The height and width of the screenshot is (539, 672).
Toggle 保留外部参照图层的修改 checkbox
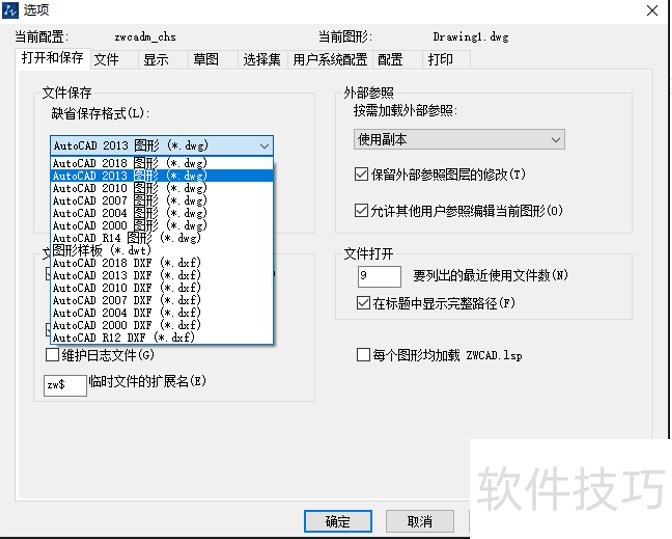pos(361,174)
